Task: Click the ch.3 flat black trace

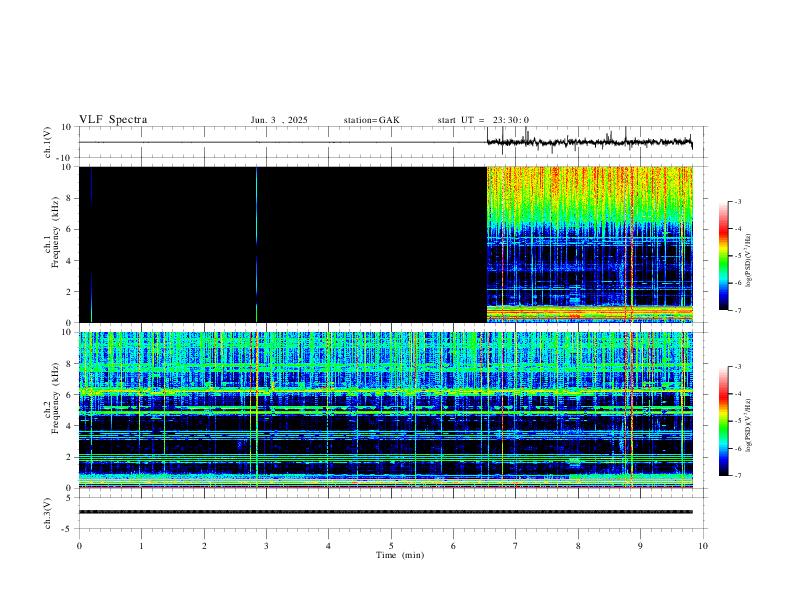Action: (385, 512)
